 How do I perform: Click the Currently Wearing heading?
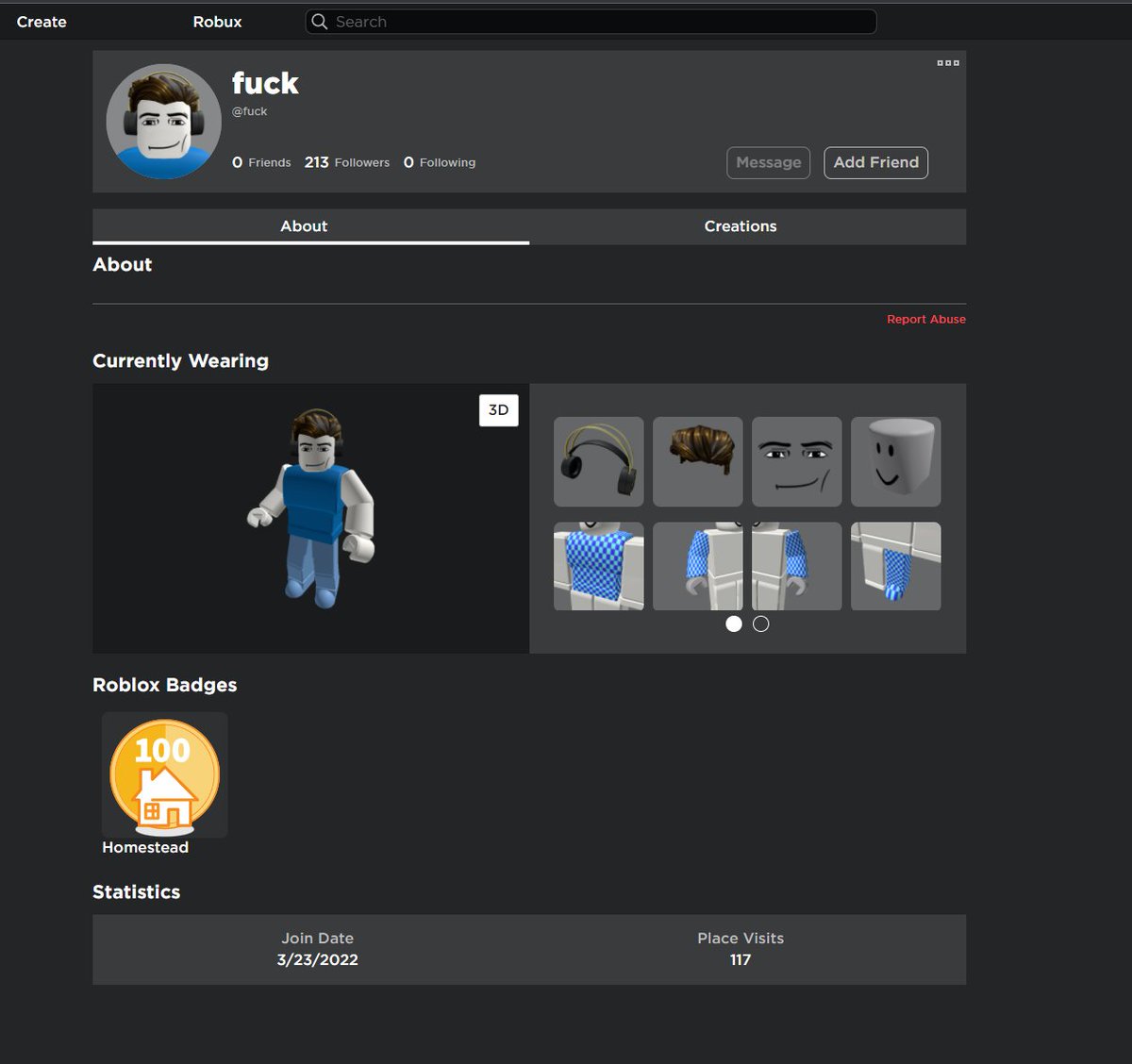[180, 361]
